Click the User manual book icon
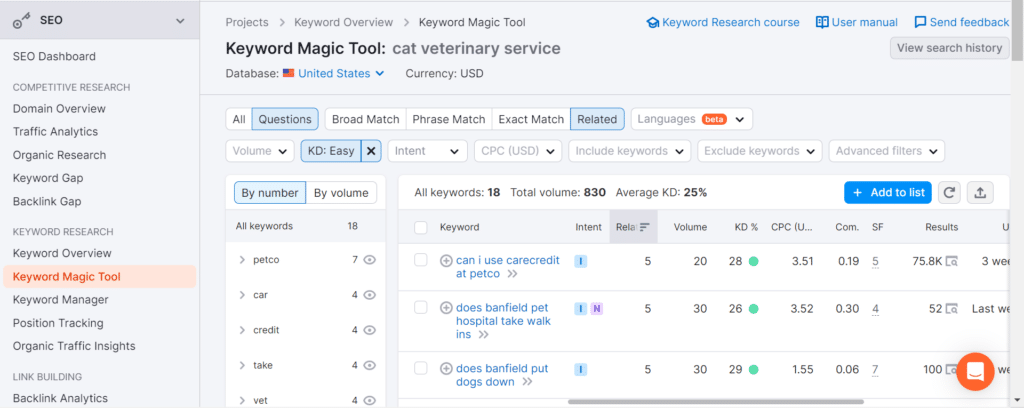 pos(822,22)
